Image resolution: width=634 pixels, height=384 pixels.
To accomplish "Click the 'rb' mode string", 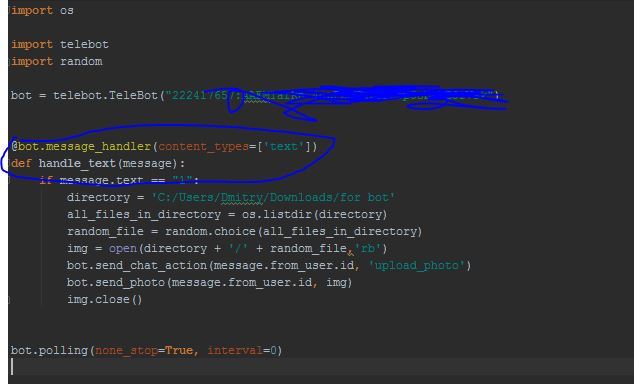I will 368,248.
